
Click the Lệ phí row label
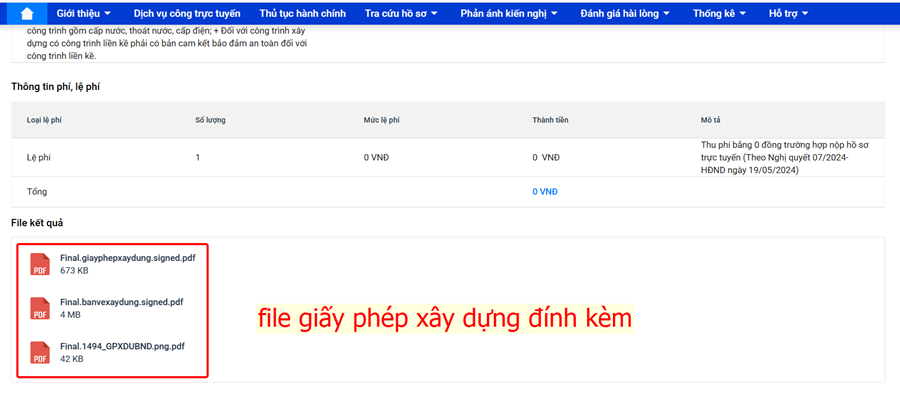pos(38,157)
